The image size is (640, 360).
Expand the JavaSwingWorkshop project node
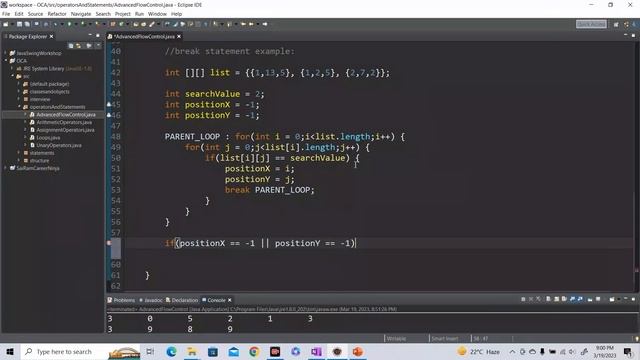6,53
